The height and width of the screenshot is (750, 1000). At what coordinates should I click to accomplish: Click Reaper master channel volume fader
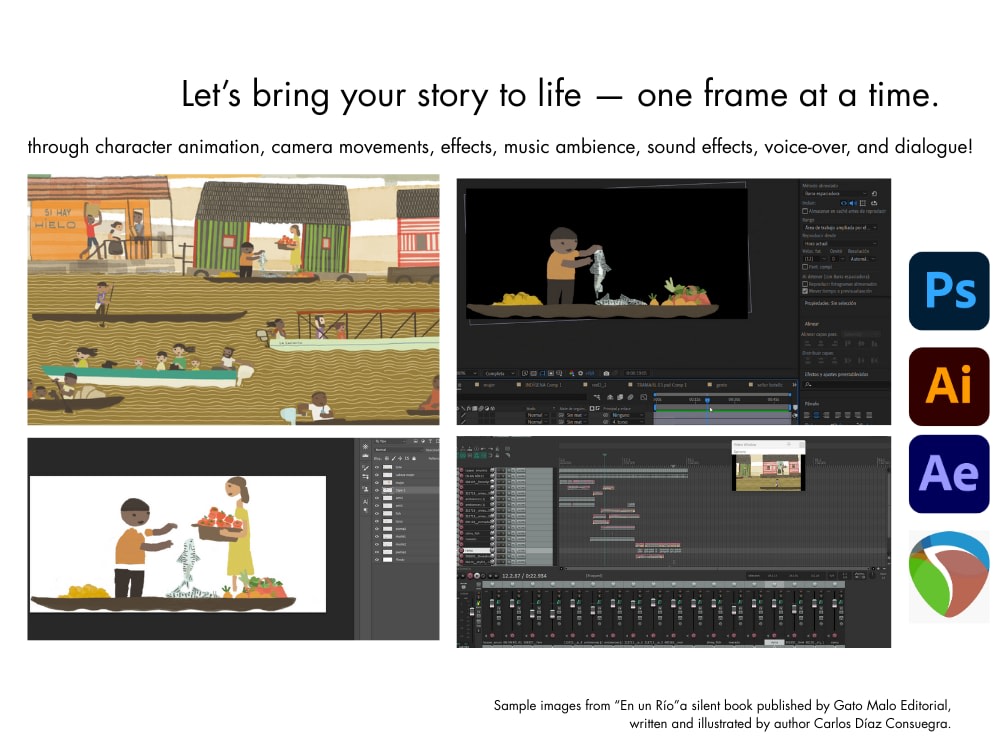coord(472,612)
